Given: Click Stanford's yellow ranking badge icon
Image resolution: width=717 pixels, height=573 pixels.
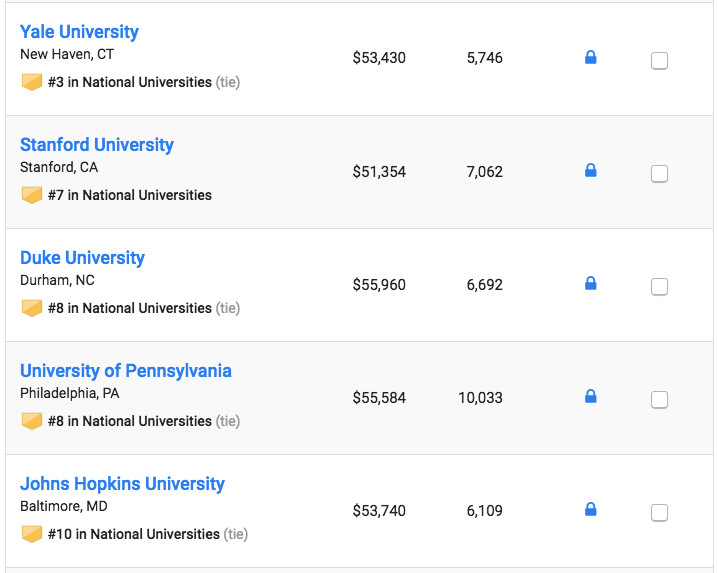Looking at the screenshot, I should click(x=32, y=195).
